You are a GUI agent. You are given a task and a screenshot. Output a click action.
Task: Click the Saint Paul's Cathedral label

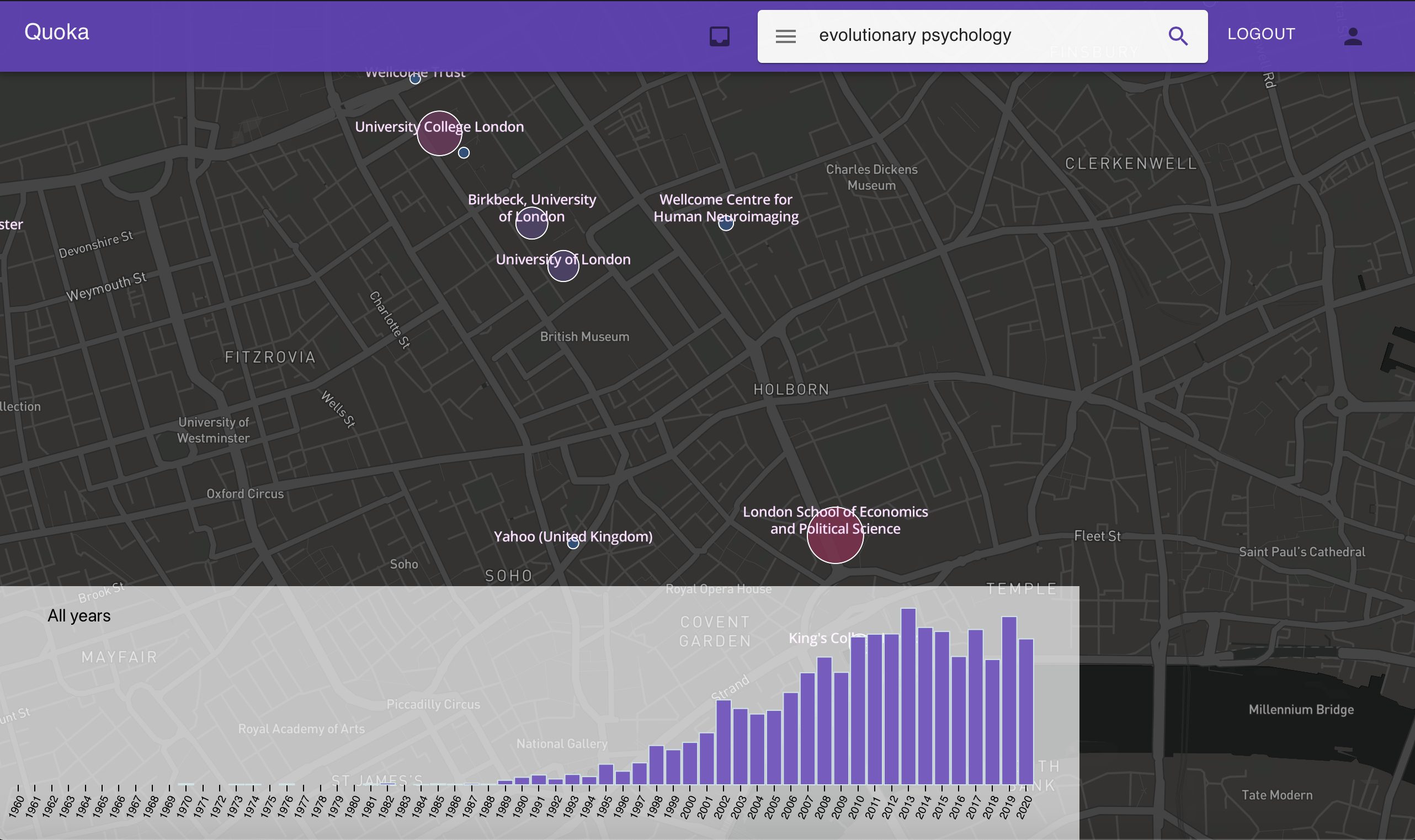click(1302, 552)
